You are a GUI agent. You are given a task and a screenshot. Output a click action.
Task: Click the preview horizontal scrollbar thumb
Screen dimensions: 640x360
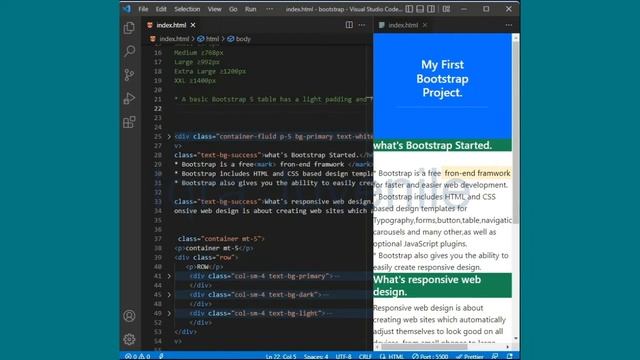point(424,347)
